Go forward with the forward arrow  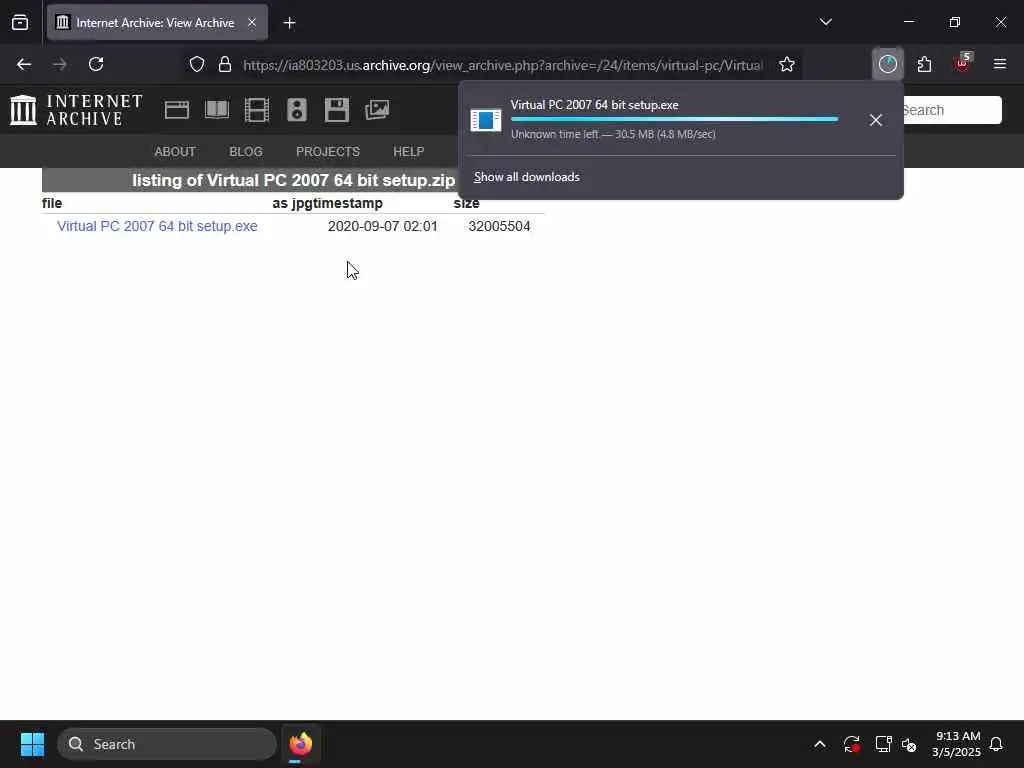(x=60, y=64)
